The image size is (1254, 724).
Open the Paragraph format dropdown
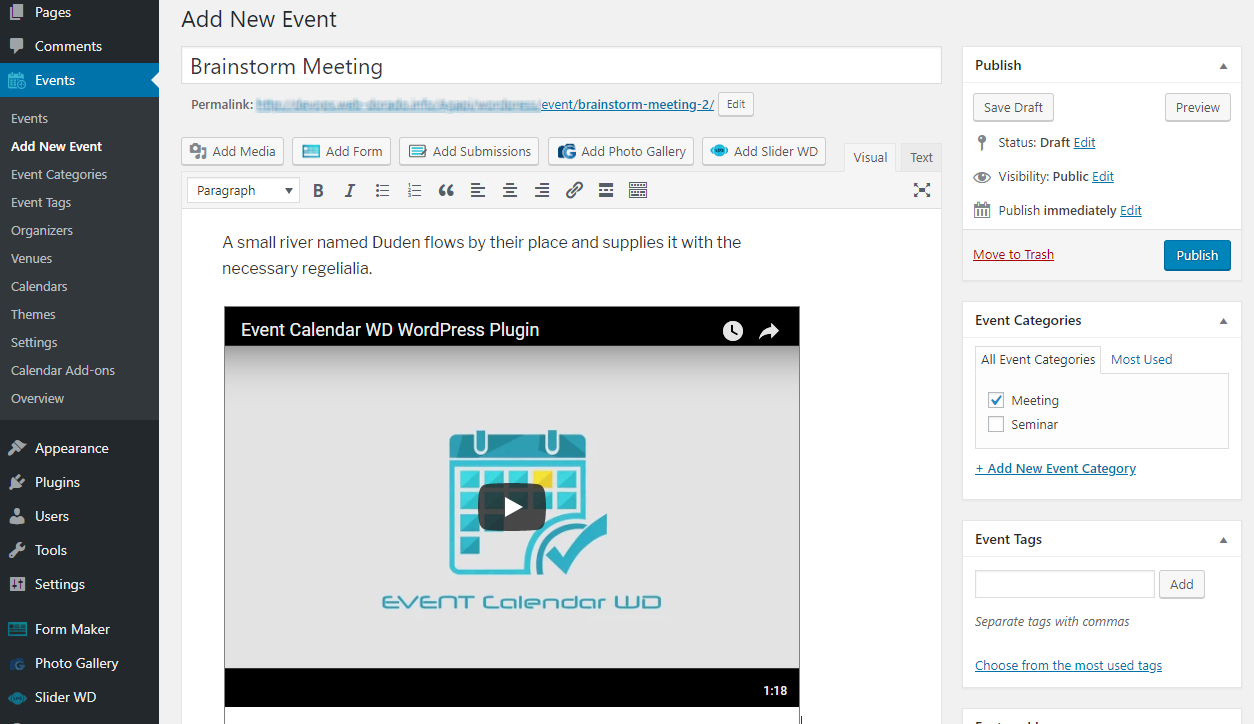pyautogui.click(x=243, y=190)
